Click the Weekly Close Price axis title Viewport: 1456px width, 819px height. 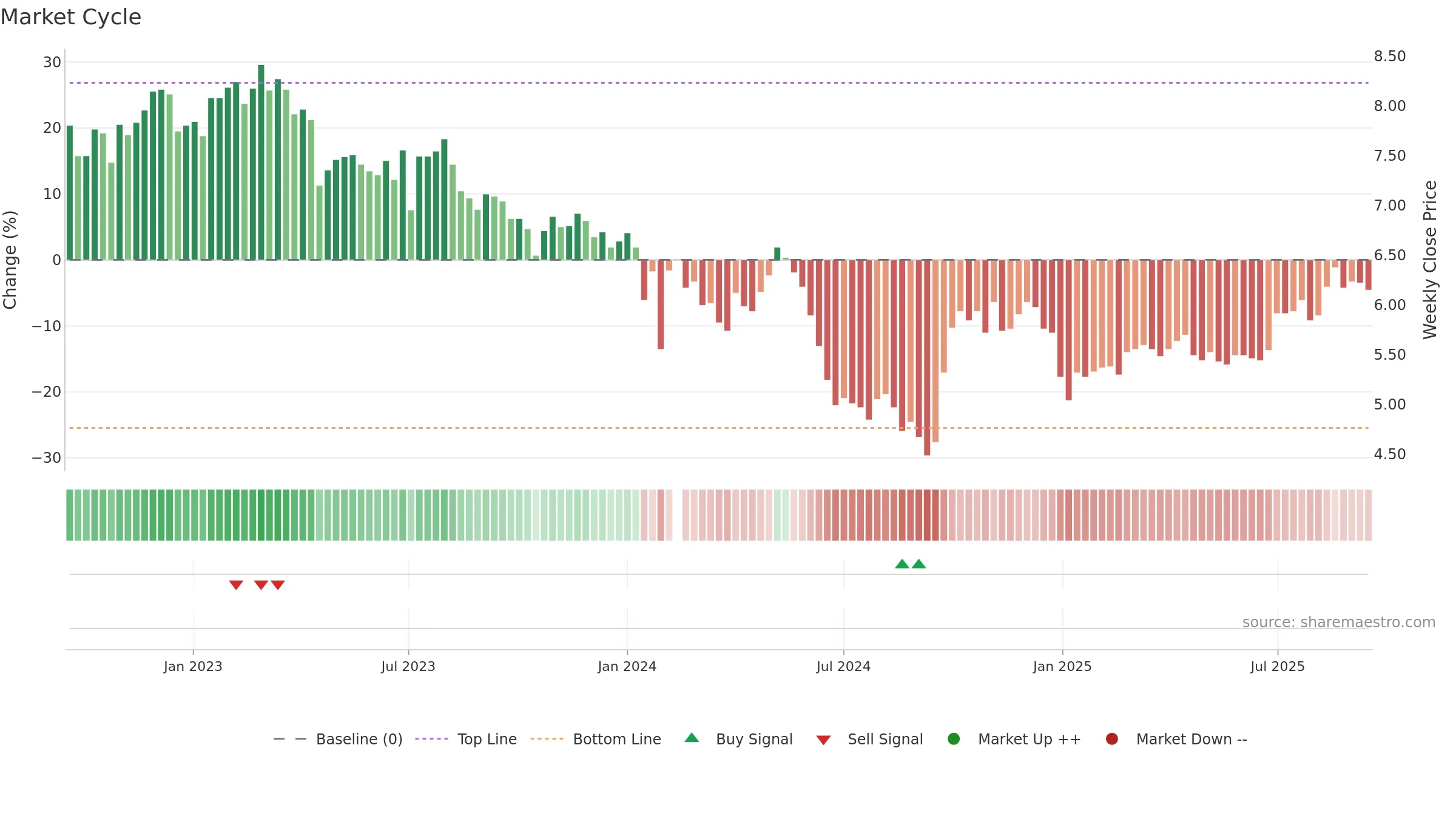[x=1430, y=260]
